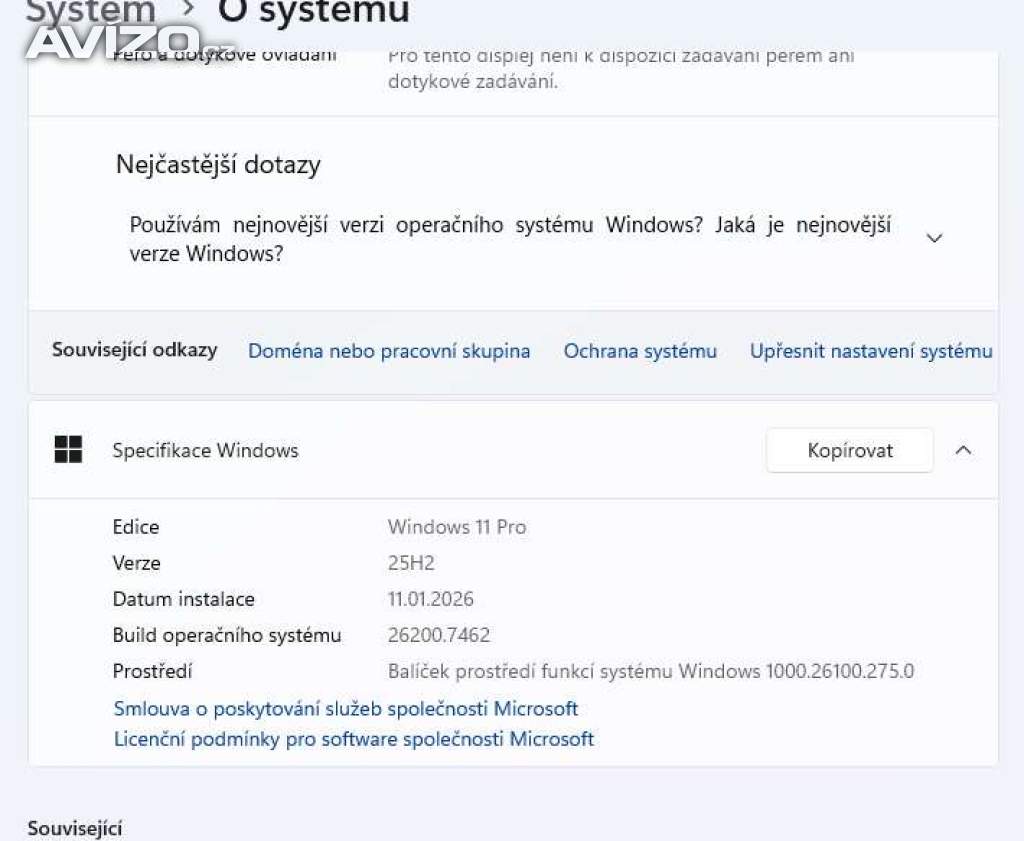Go back to the Systém breadcrumb
This screenshot has width=1024, height=841.
91,11
